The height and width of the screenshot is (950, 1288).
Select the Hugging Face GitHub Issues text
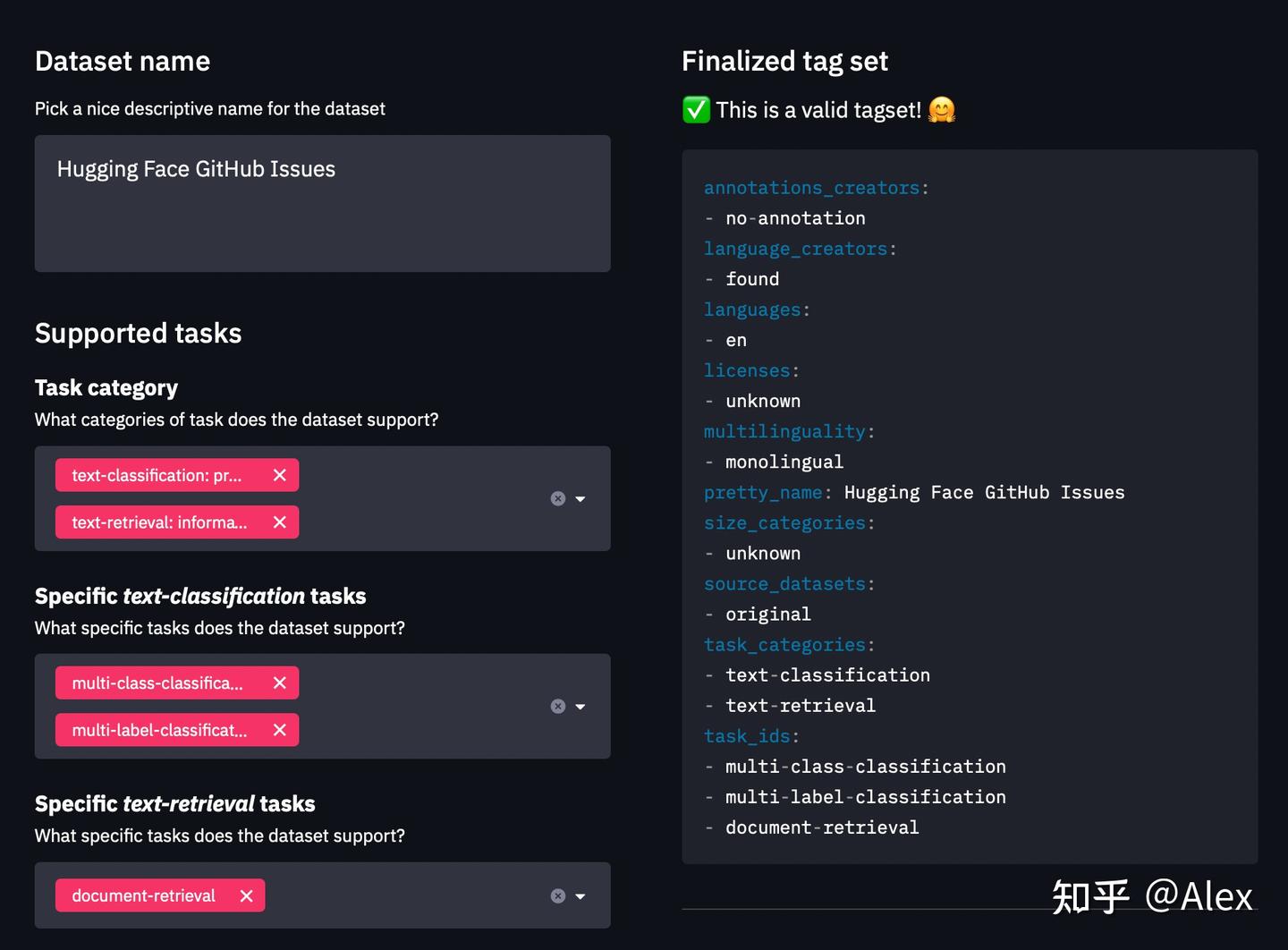coord(196,168)
